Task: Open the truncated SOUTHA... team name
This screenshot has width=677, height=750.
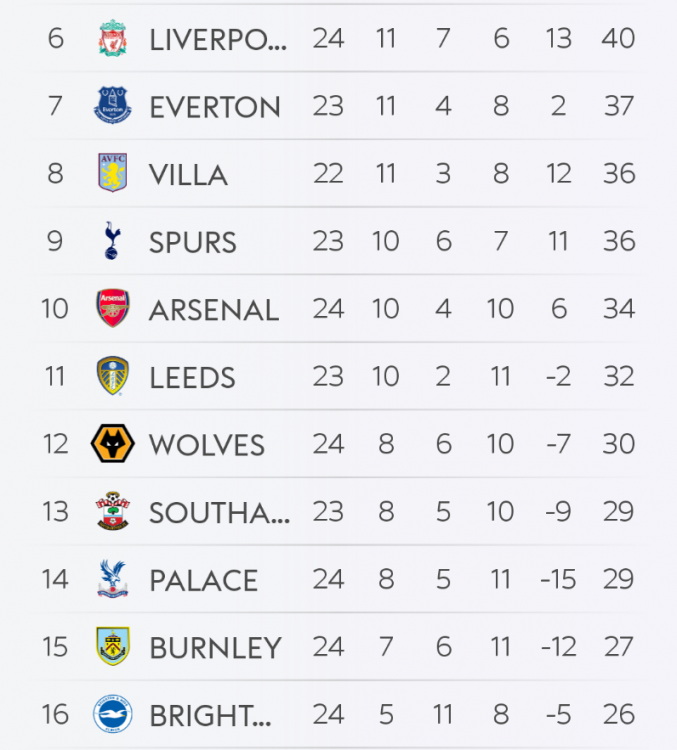Action: [219, 513]
